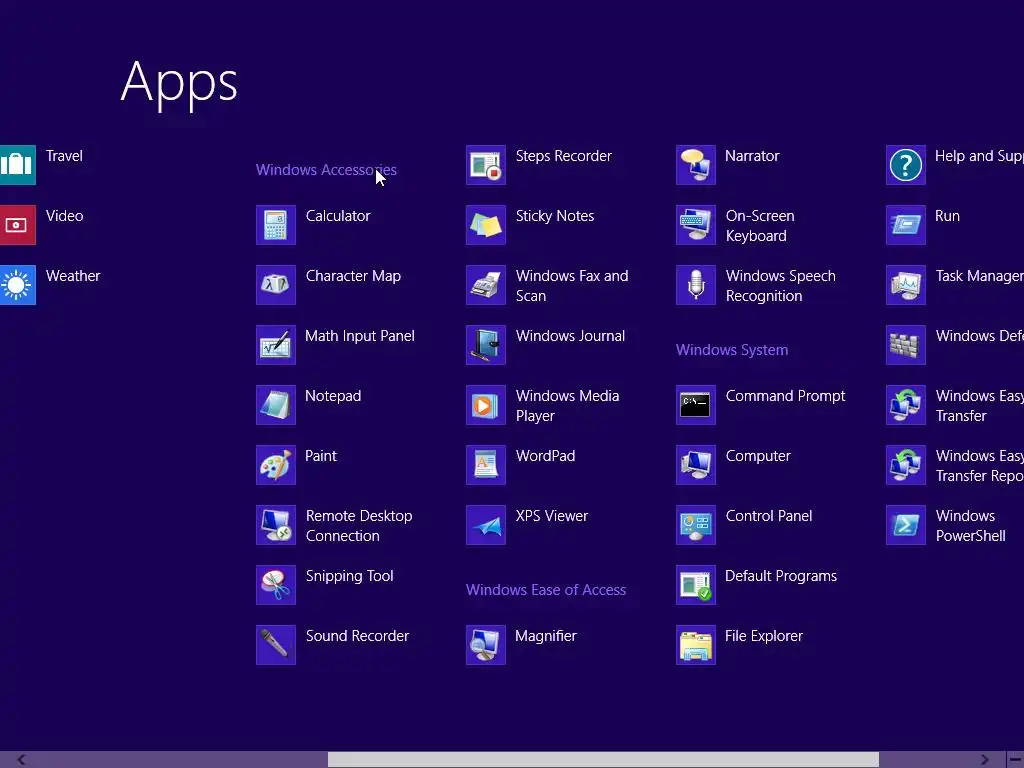Screen dimensions: 1024x768
Task: Click the zoom-out minus button at corner
Action: [1015, 760]
